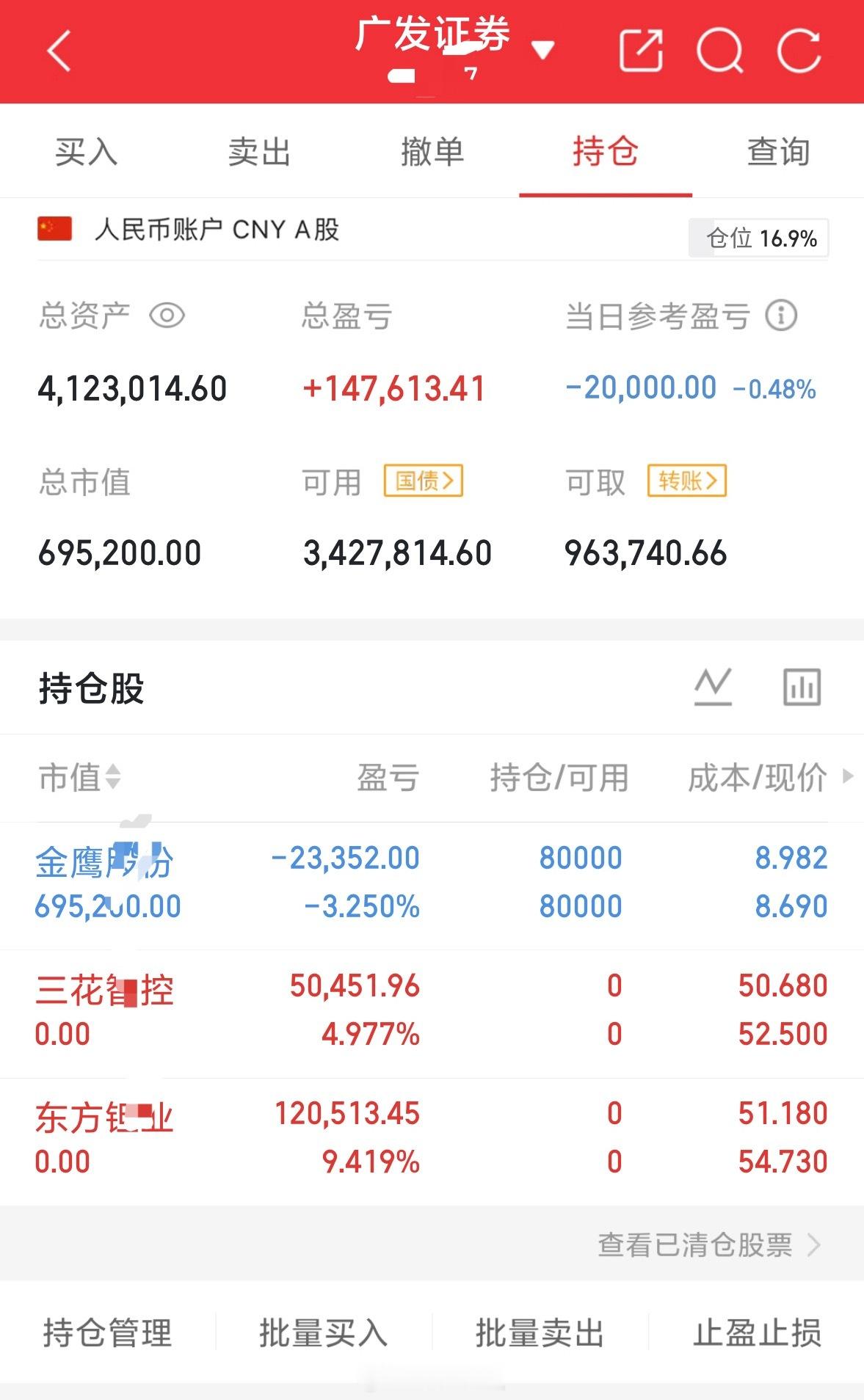Tap the 国债 button beside 可用
This screenshot has width=864, height=1400.
pos(424,481)
